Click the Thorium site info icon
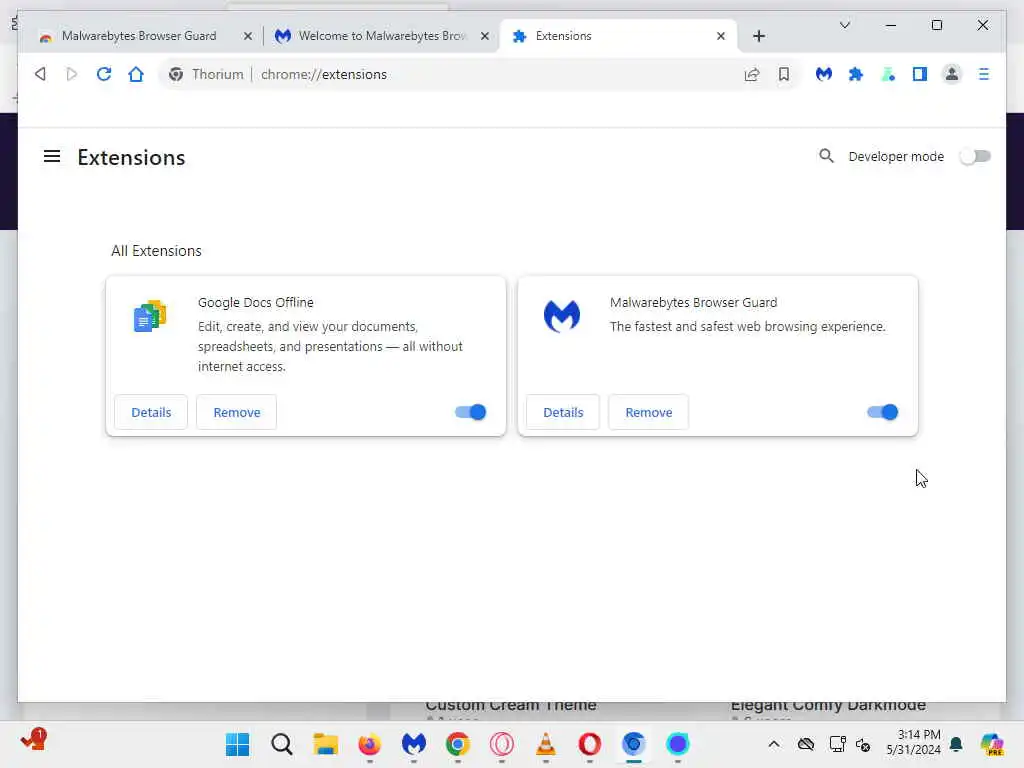The width and height of the screenshot is (1024, 768). click(x=176, y=74)
